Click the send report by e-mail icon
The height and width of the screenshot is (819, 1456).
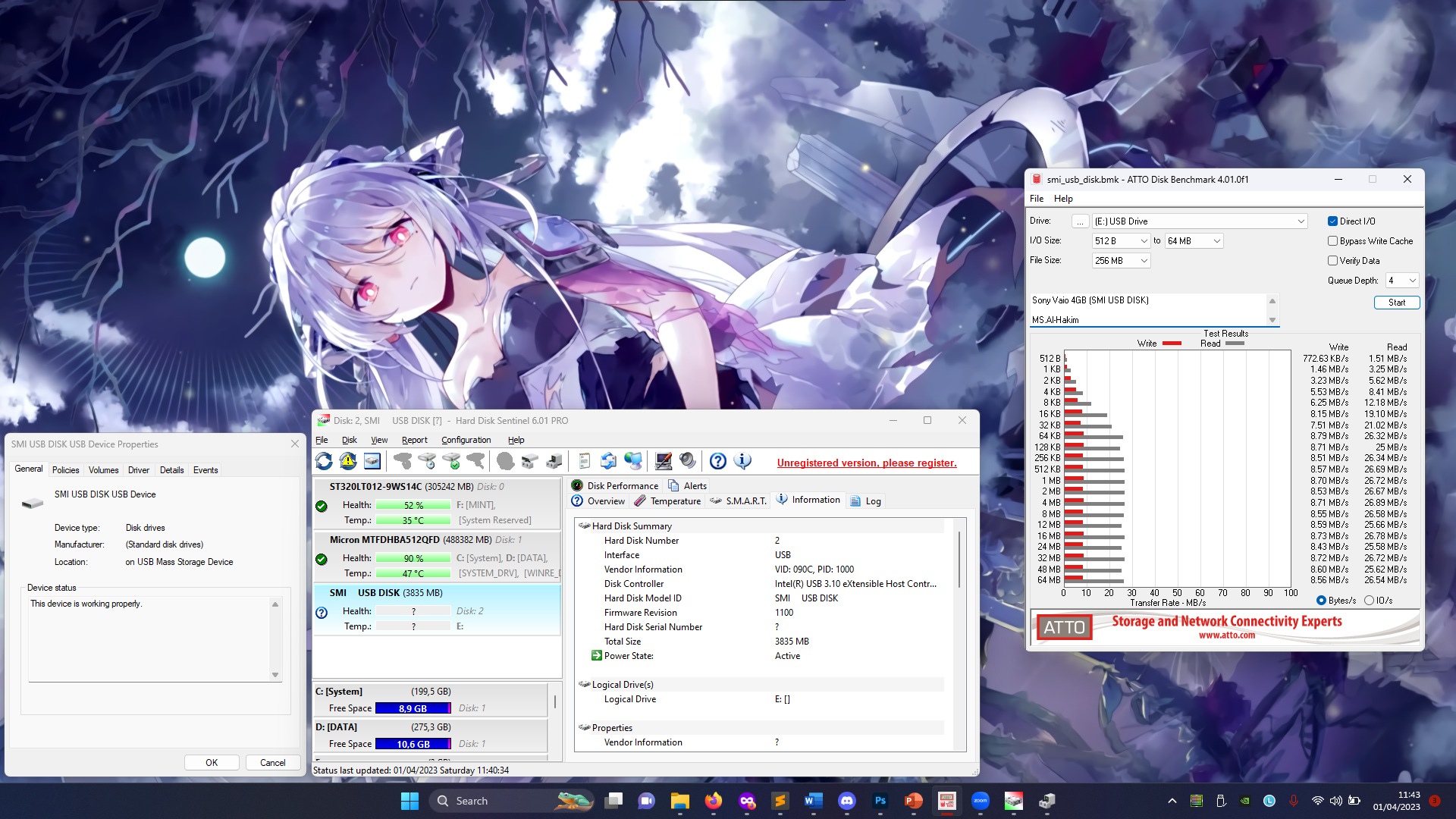608,461
